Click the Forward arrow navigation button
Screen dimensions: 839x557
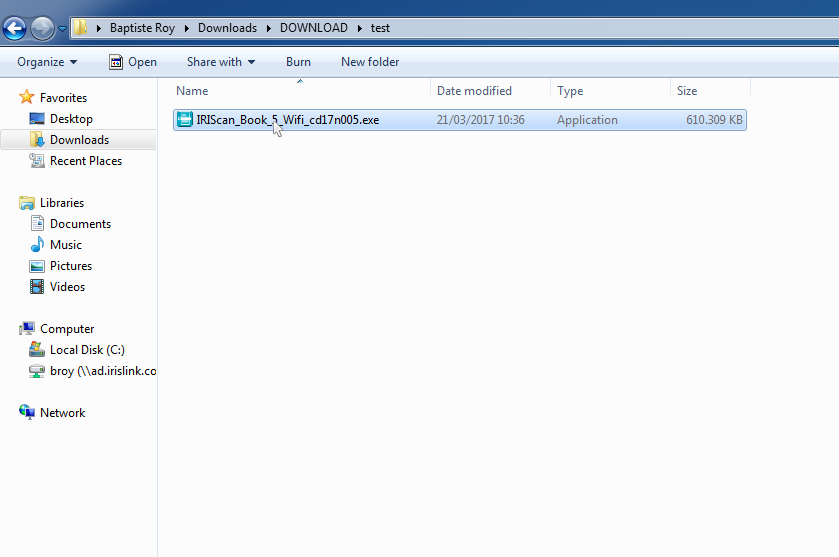42,28
